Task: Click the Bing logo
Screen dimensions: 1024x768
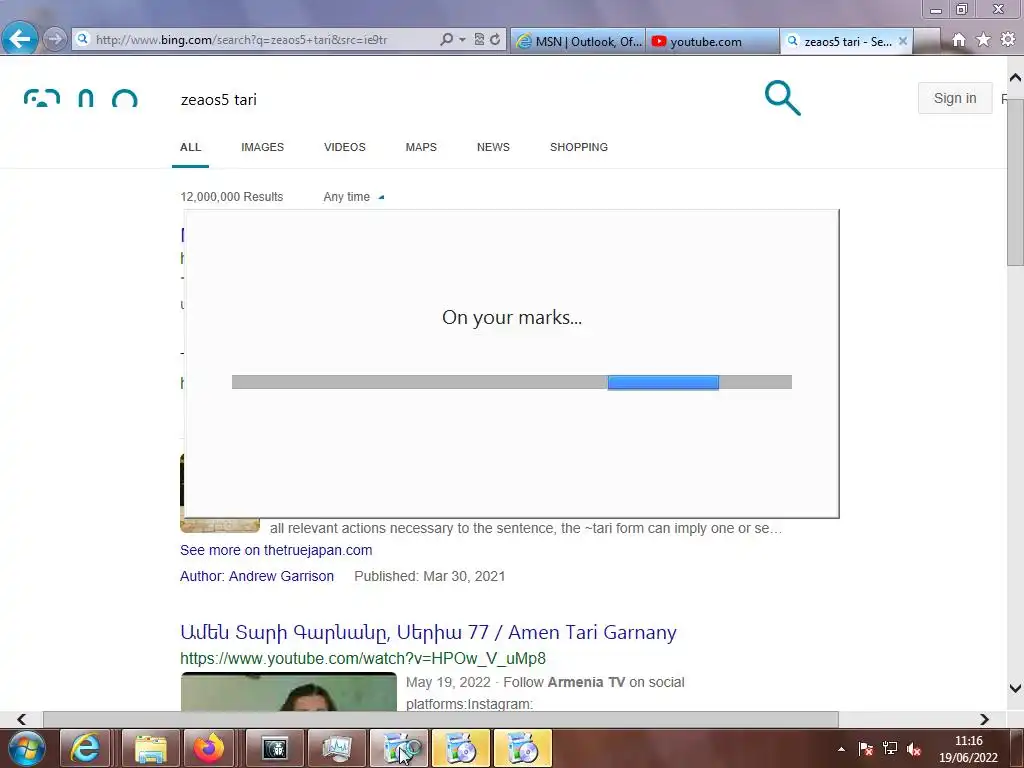Action: [80, 98]
